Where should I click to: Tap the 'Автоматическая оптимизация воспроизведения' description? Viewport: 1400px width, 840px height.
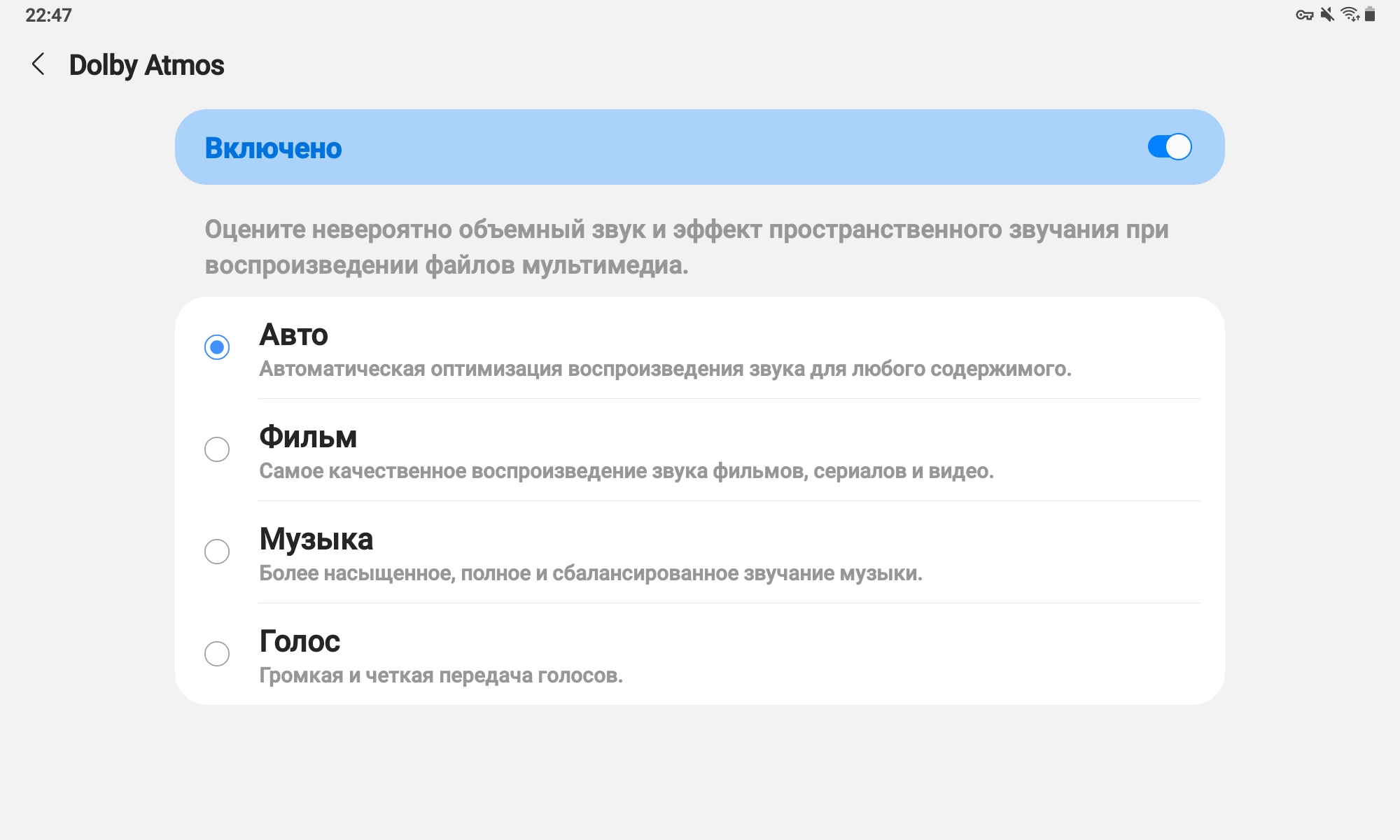coord(665,369)
